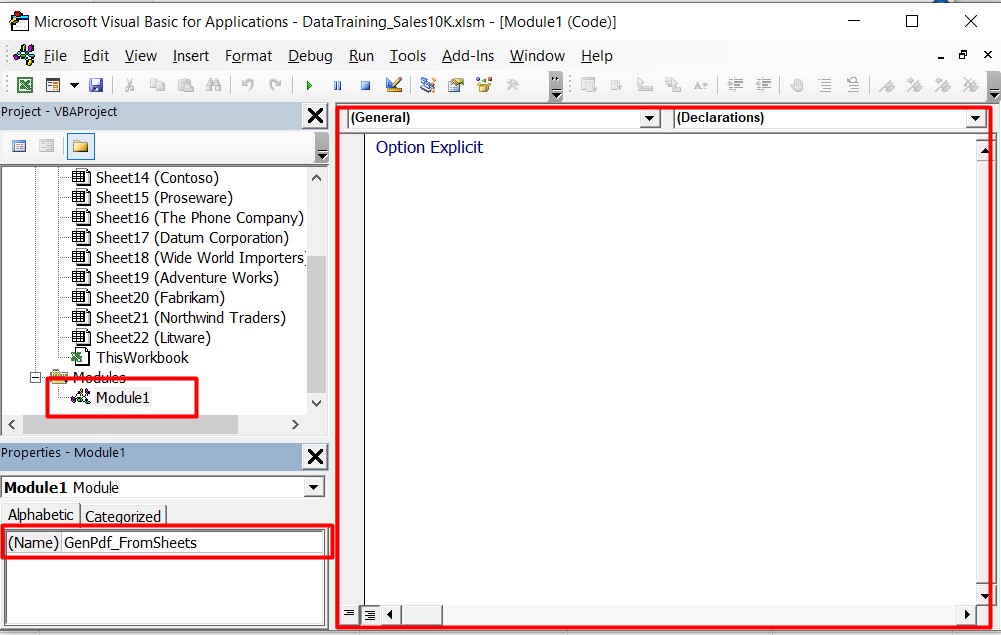Toggle Folders view in Project pane
The height and width of the screenshot is (635, 1001).
pos(80,146)
